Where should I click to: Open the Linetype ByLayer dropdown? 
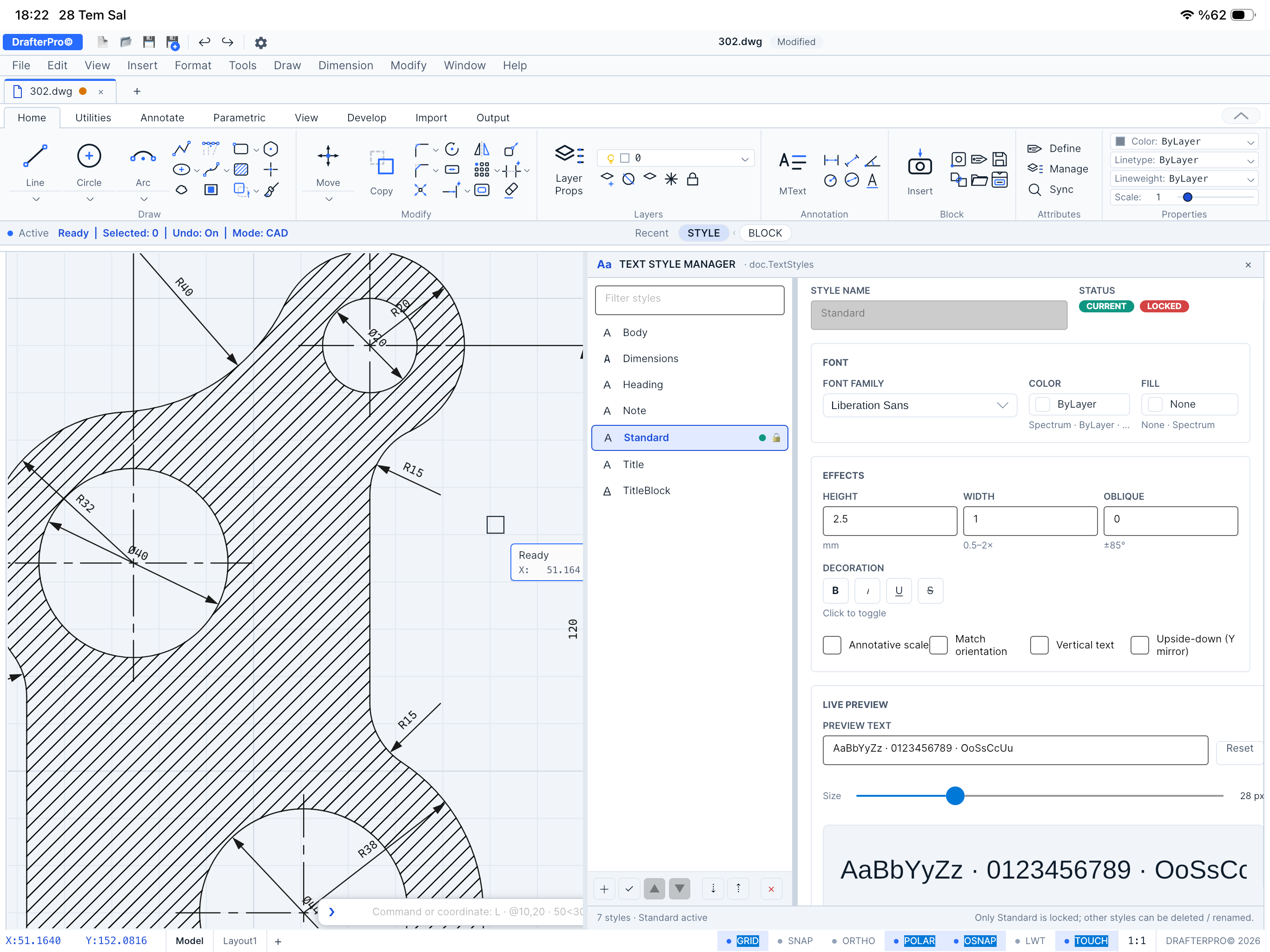pyautogui.click(x=1184, y=159)
